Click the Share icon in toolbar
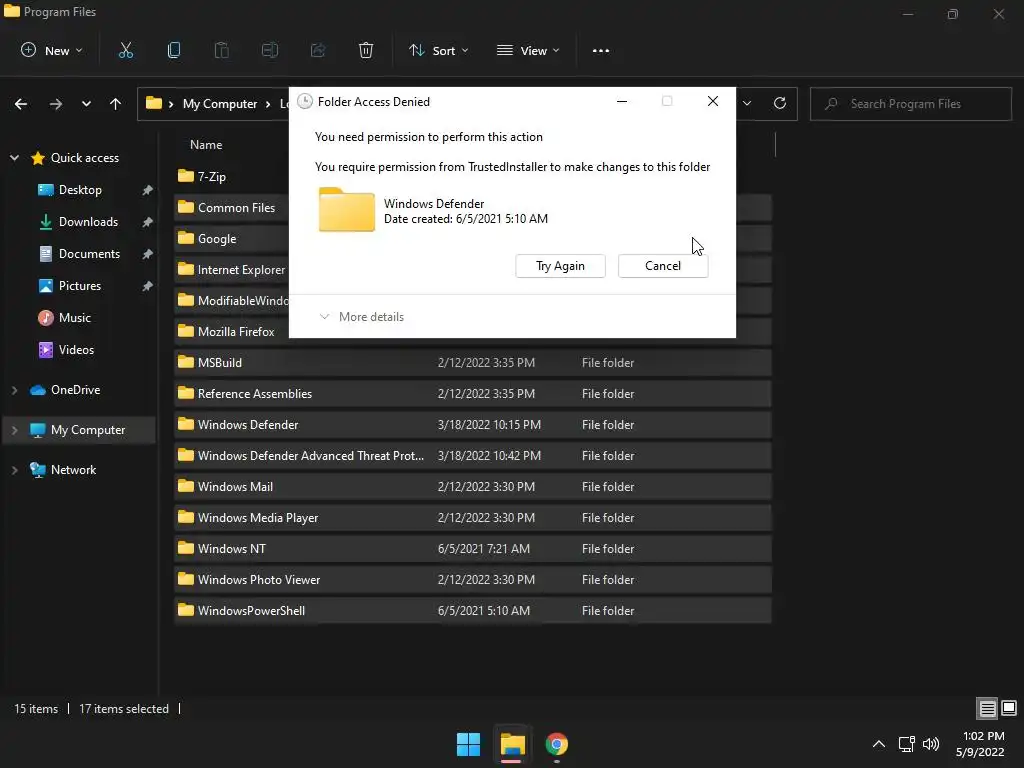Screen dimensions: 1024x768 pos(318,50)
